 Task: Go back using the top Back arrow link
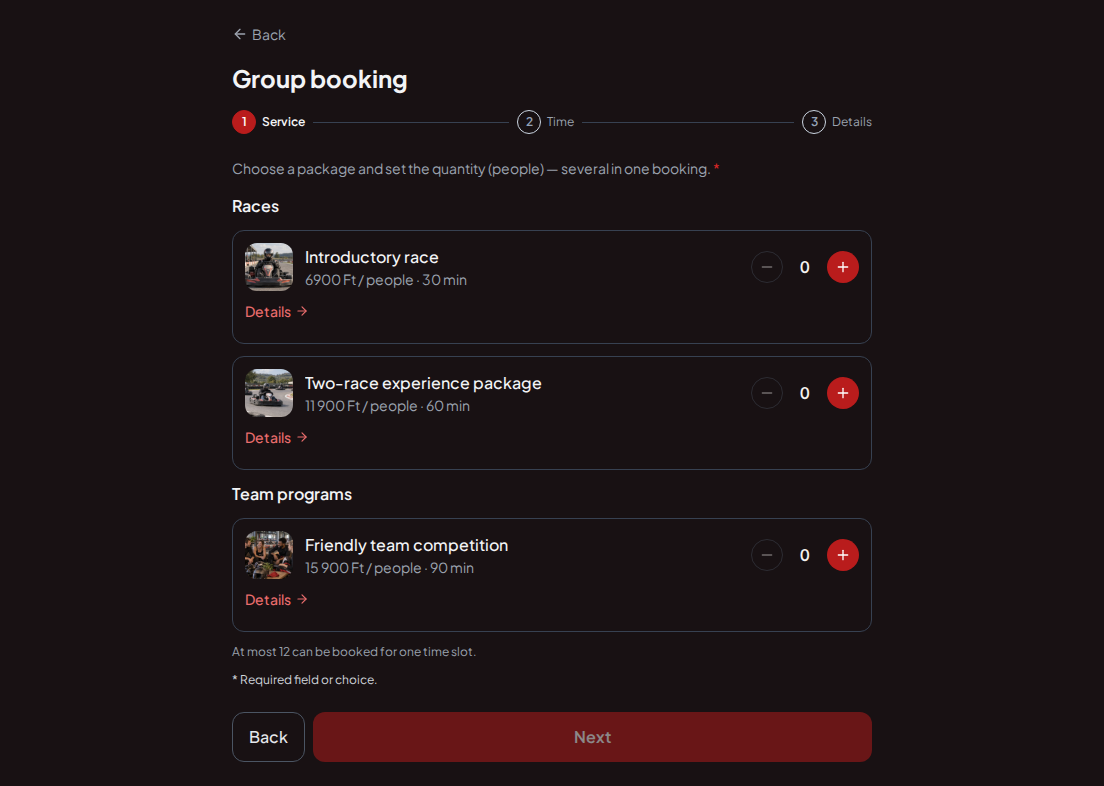pyautogui.click(x=259, y=35)
